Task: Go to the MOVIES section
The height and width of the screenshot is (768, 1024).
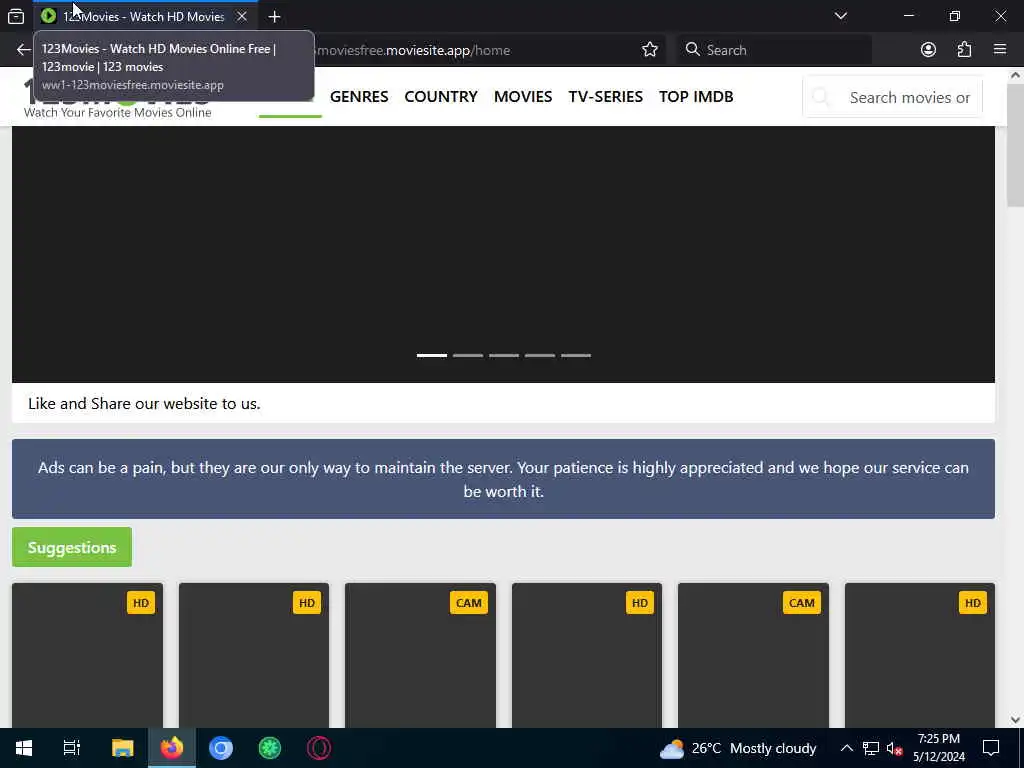Action: pos(523,97)
